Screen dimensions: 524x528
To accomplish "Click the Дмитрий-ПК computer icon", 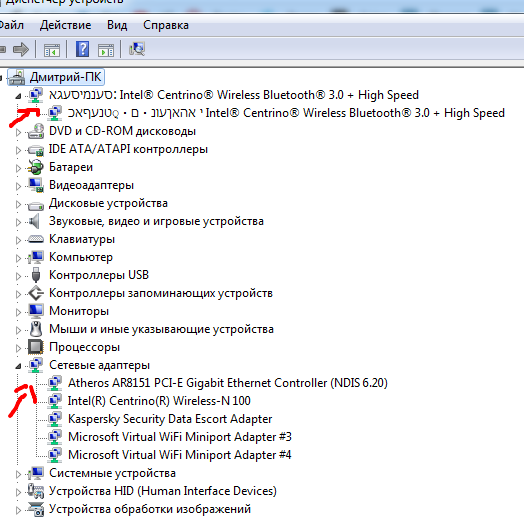I will pos(17,77).
